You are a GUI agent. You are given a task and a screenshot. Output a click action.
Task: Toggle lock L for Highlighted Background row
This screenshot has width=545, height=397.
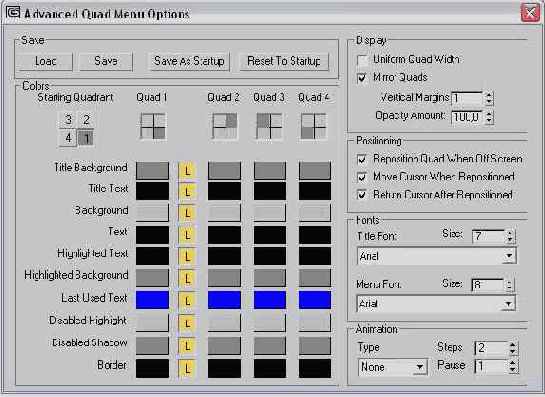point(187,278)
